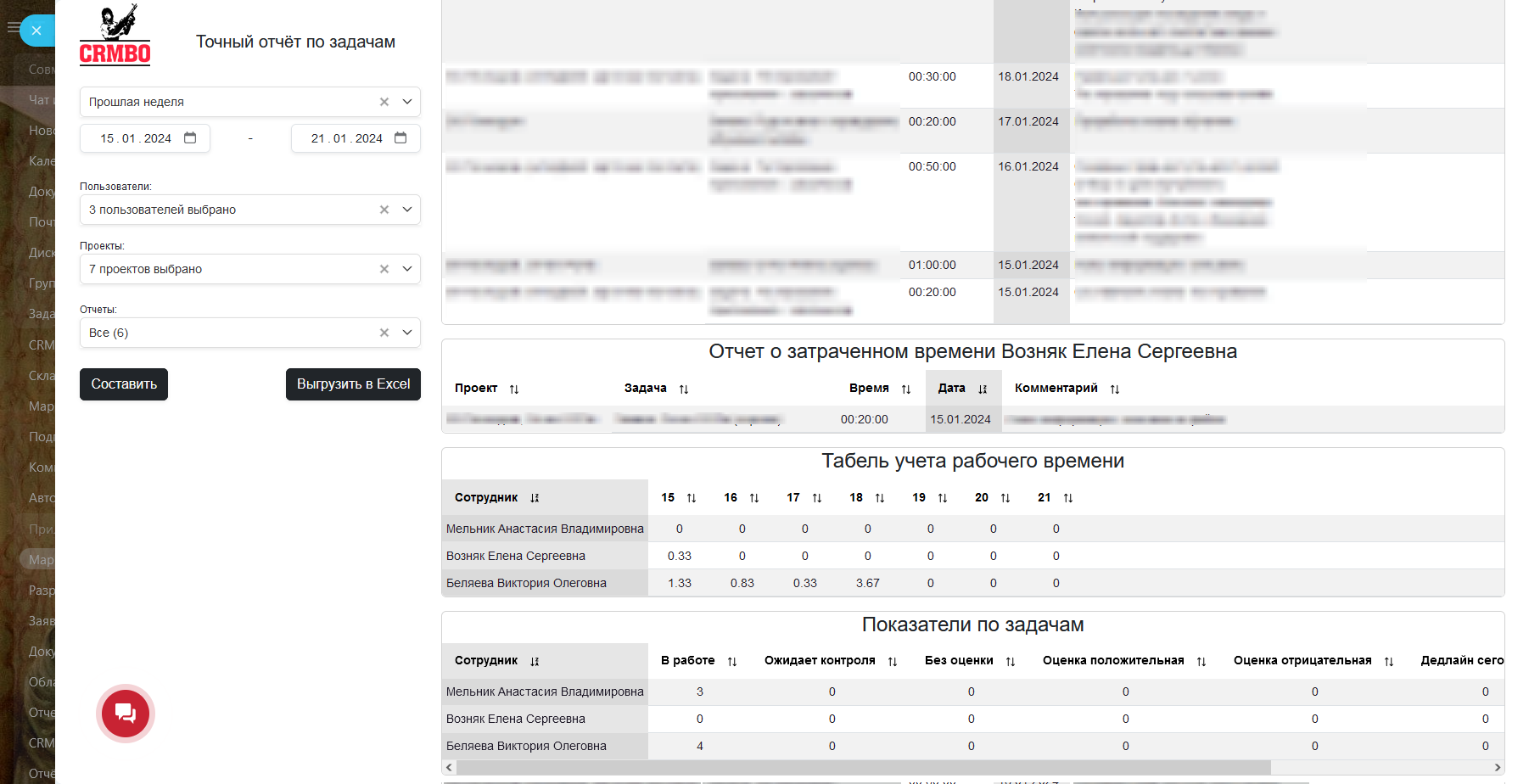Sort by 'Без оценки' column
1529x784 pixels.
1011,662
